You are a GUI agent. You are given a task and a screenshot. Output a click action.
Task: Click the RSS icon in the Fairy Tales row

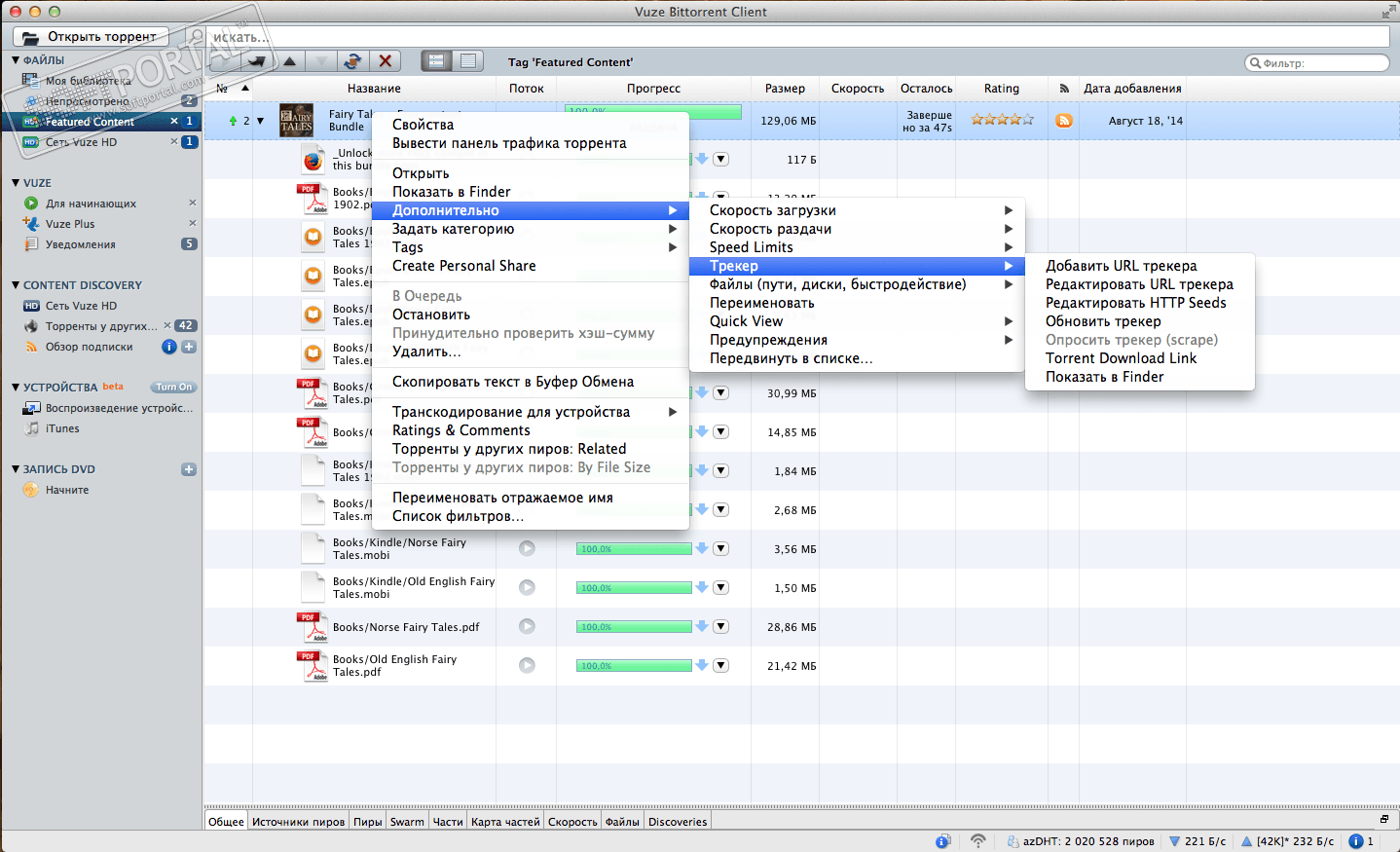pyautogui.click(x=1064, y=121)
